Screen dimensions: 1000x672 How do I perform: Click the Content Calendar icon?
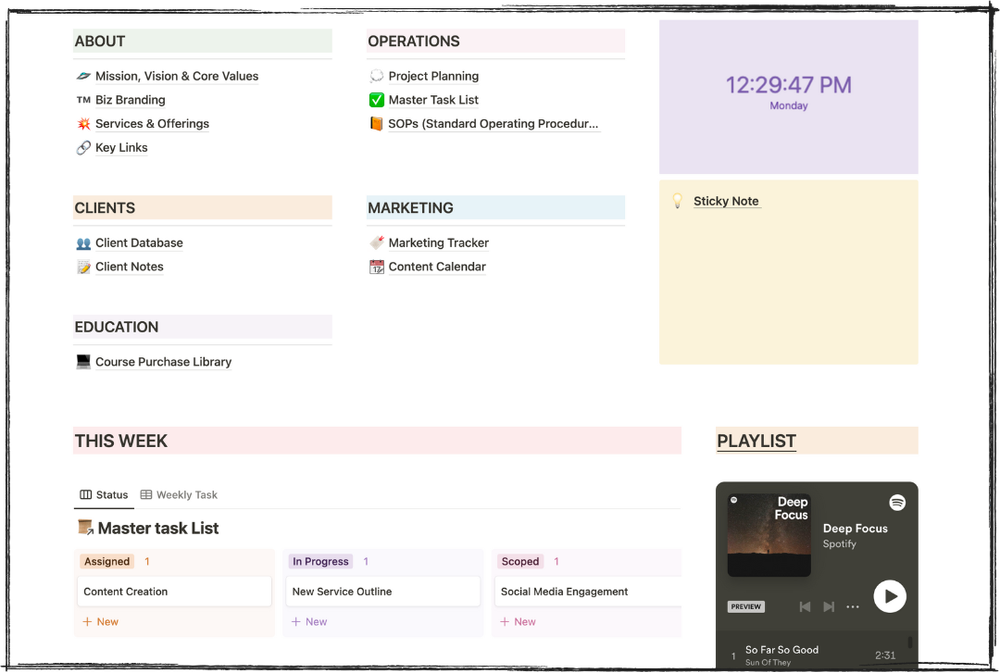tap(377, 266)
